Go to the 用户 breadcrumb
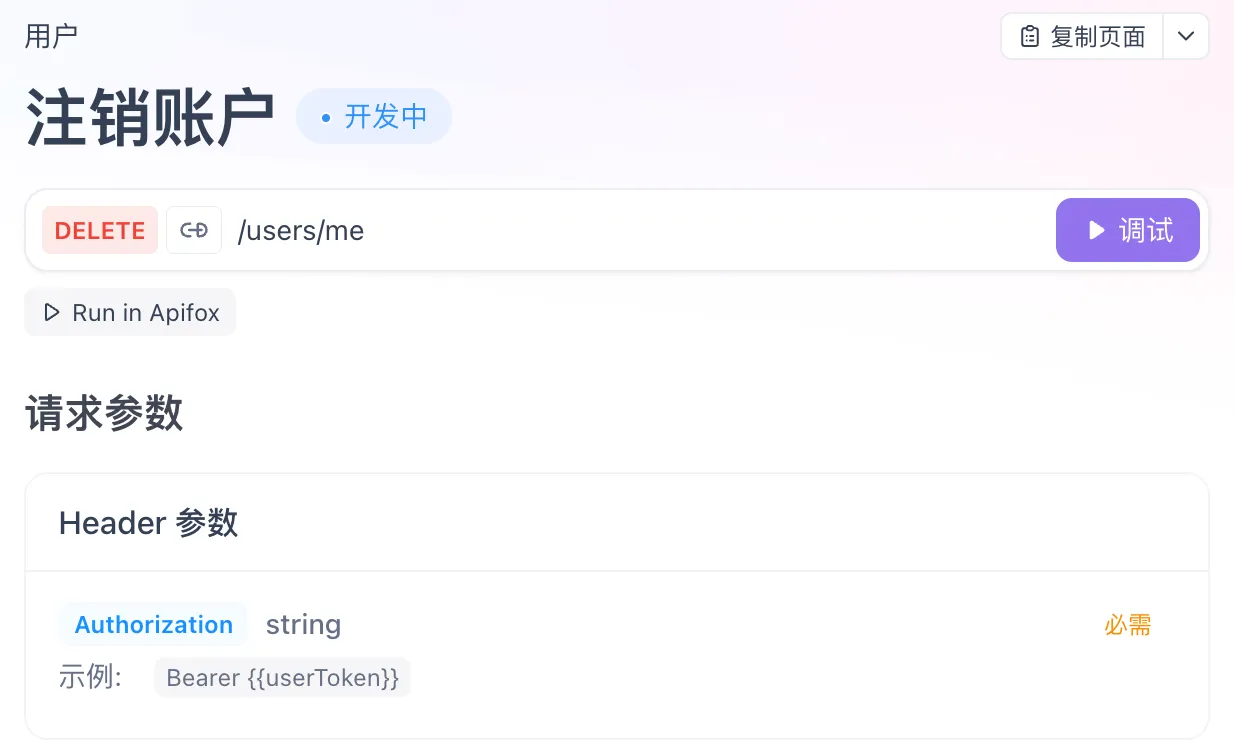The height and width of the screenshot is (754, 1234). pos(51,36)
